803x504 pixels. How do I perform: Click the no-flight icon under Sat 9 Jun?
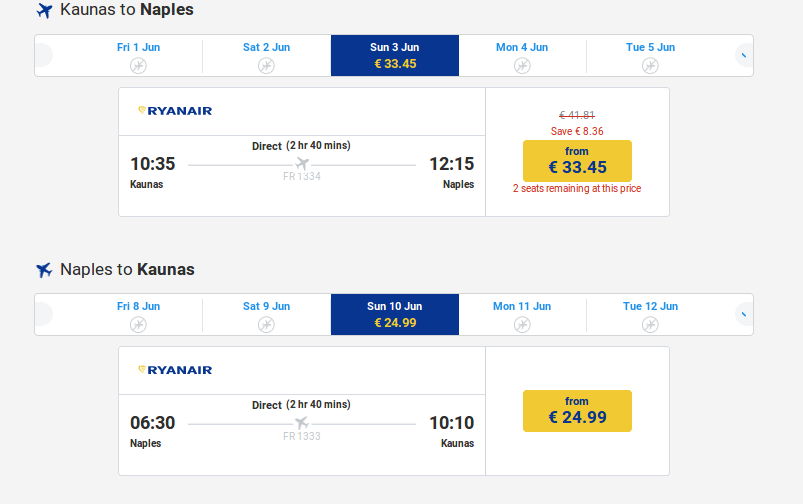coord(266,325)
